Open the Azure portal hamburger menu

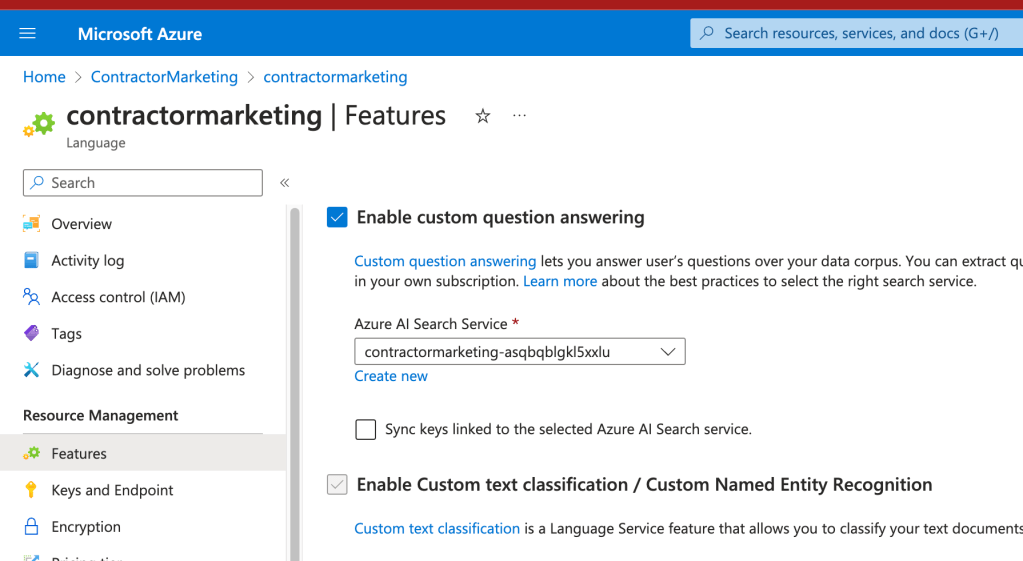[27, 33]
